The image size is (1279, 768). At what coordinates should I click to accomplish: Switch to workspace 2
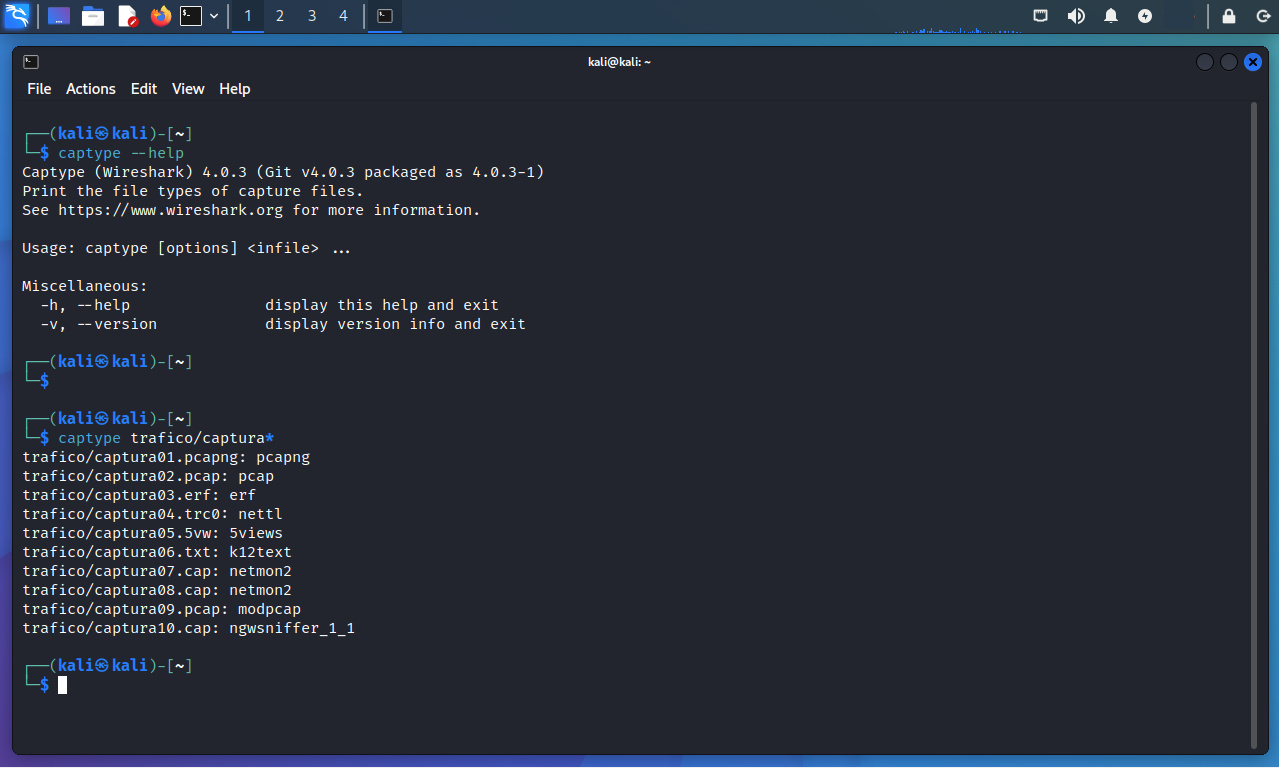click(x=280, y=16)
